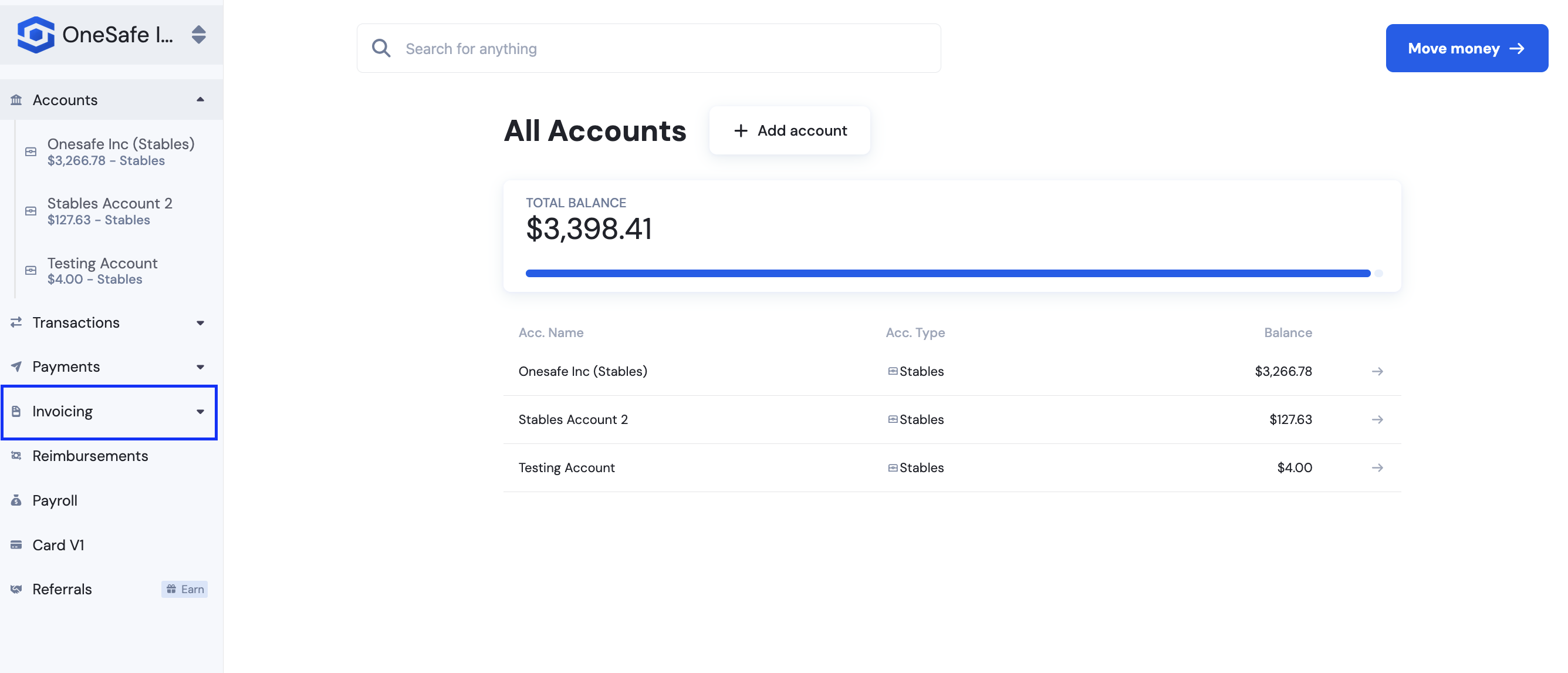1568x673 pixels.
Task: Click the search magnifying glass icon
Action: click(381, 48)
